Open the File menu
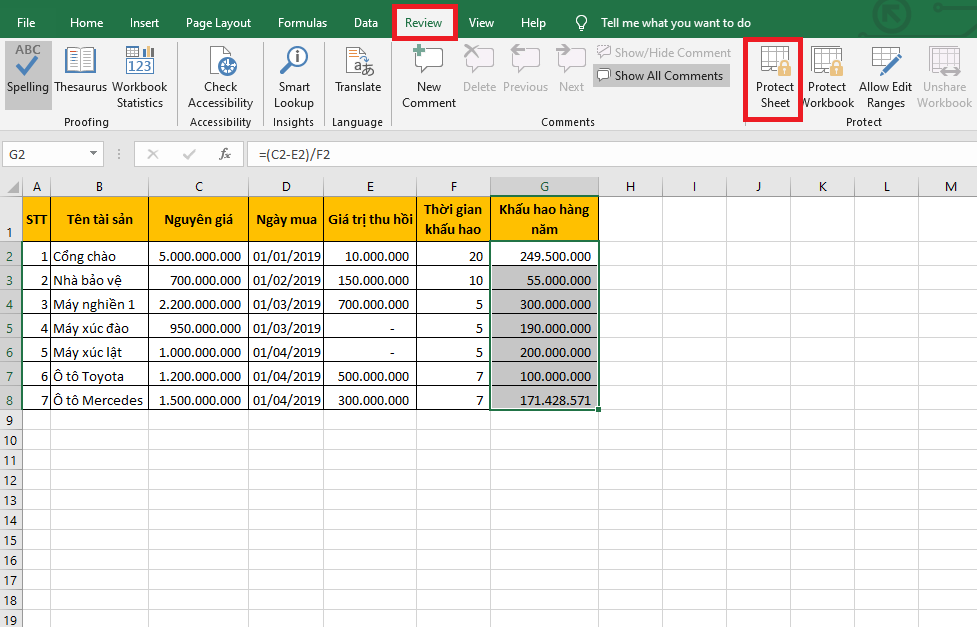The width and height of the screenshot is (977, 627). tap(27, 22)
